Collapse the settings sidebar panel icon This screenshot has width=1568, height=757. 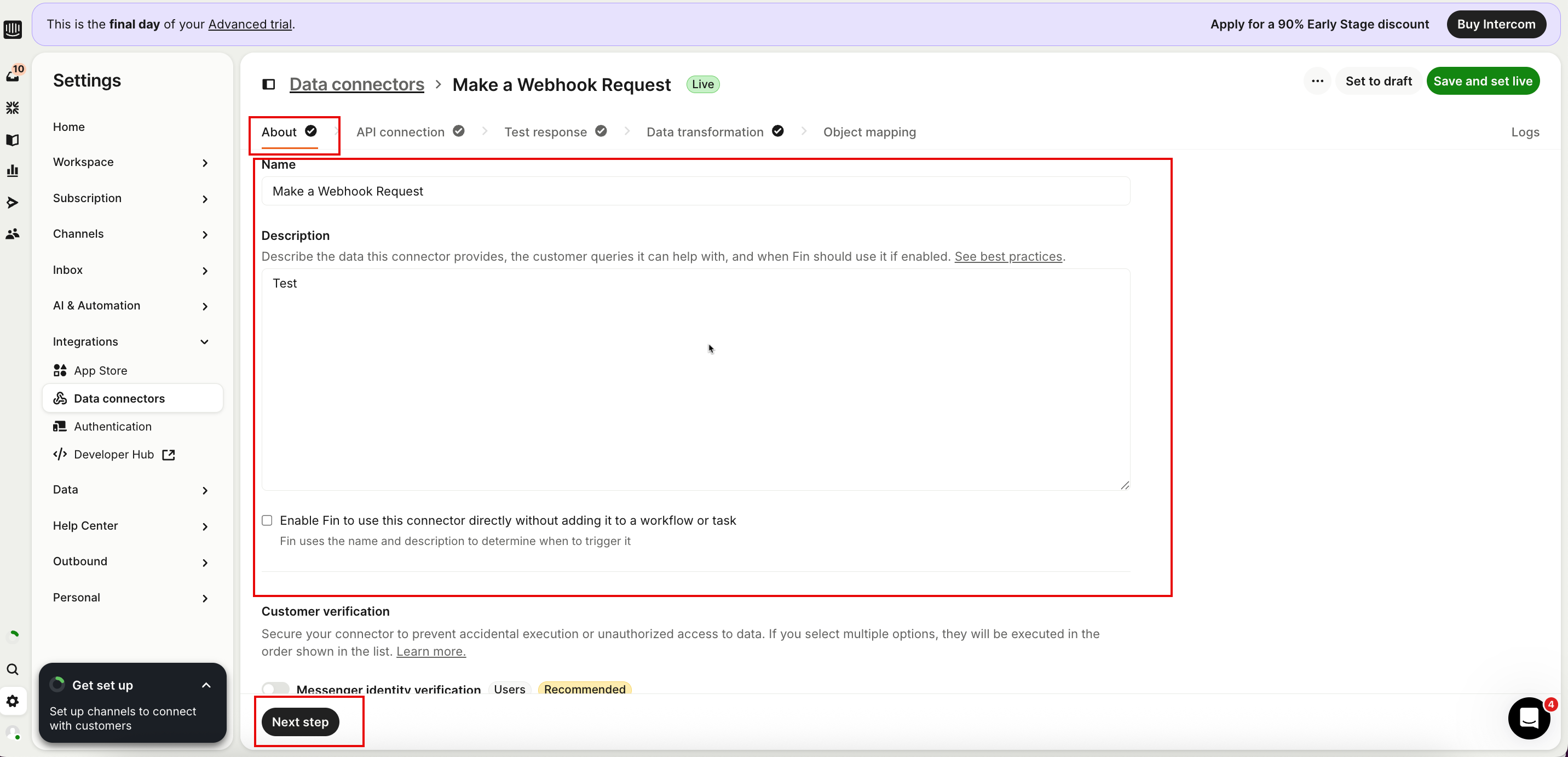pos(268,84)
